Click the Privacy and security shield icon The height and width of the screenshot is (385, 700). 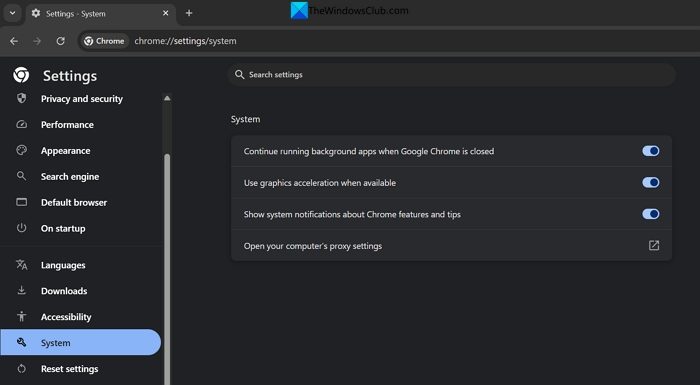pyautogui.click(x=21, y=98)
